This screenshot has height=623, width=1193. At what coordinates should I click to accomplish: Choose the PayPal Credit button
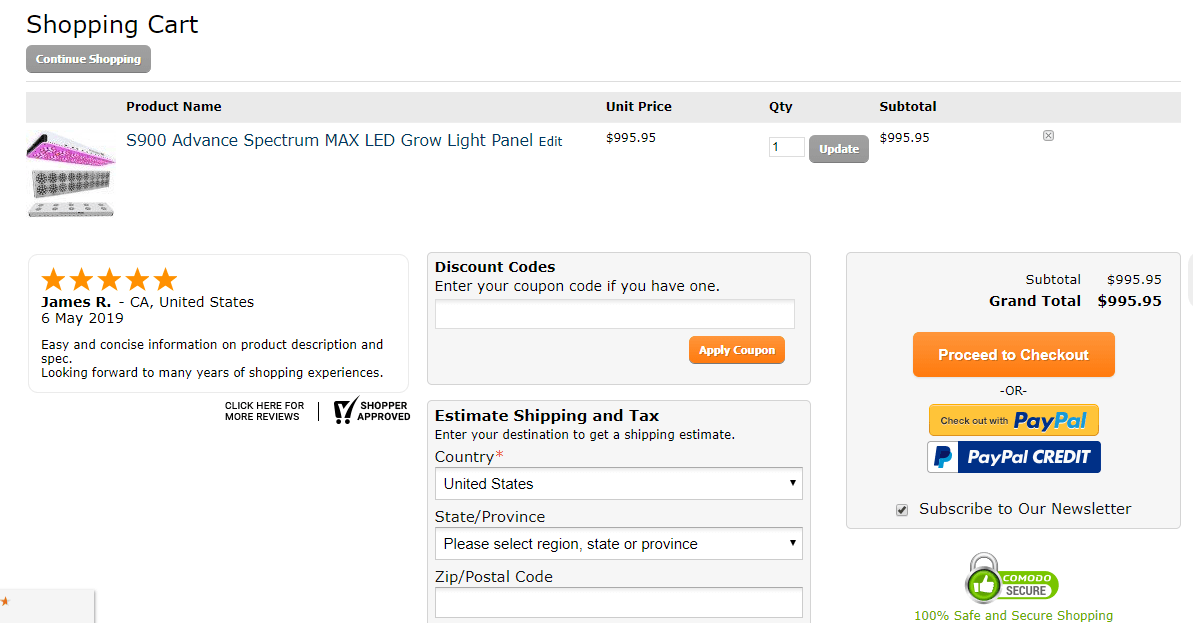point(1013,457)
